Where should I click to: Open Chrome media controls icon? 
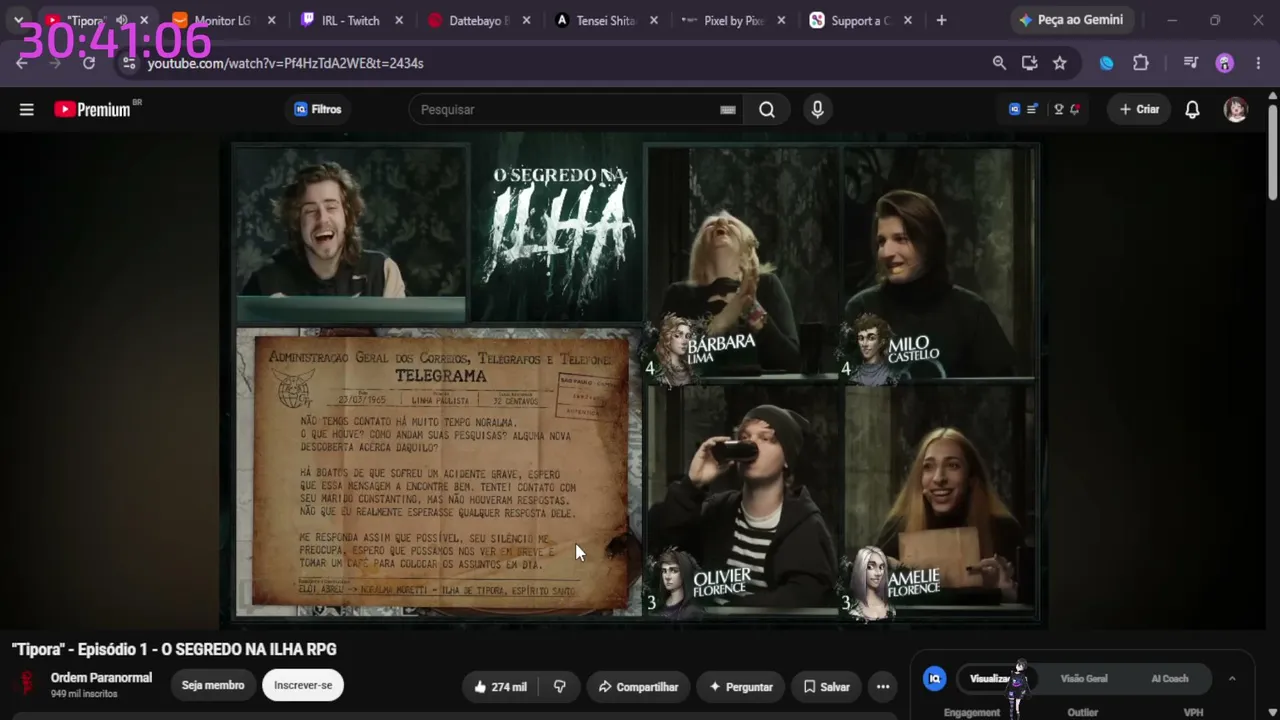pyautogui.click(x=1190, y=63)
